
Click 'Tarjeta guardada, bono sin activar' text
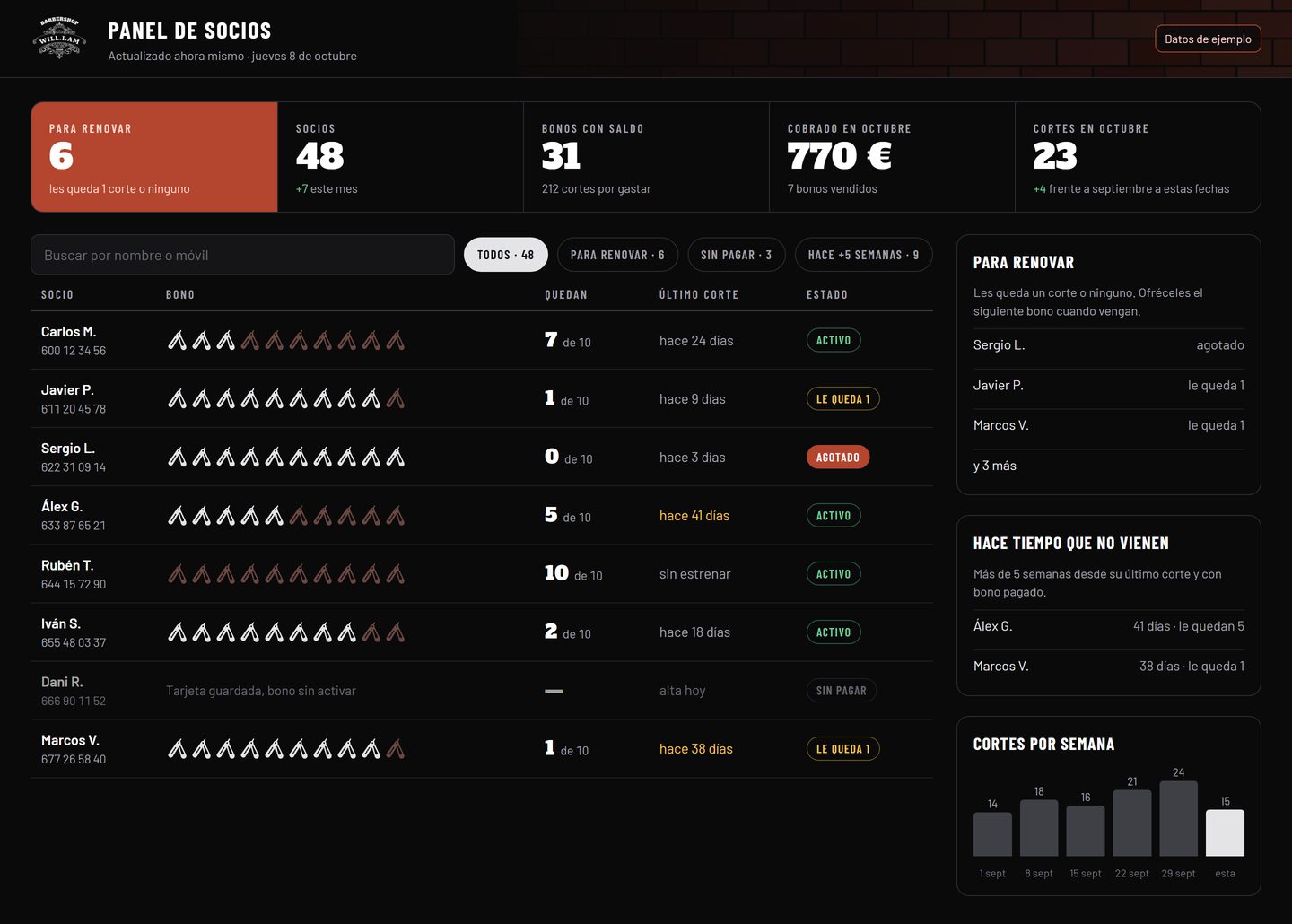[x=261, y=691]
